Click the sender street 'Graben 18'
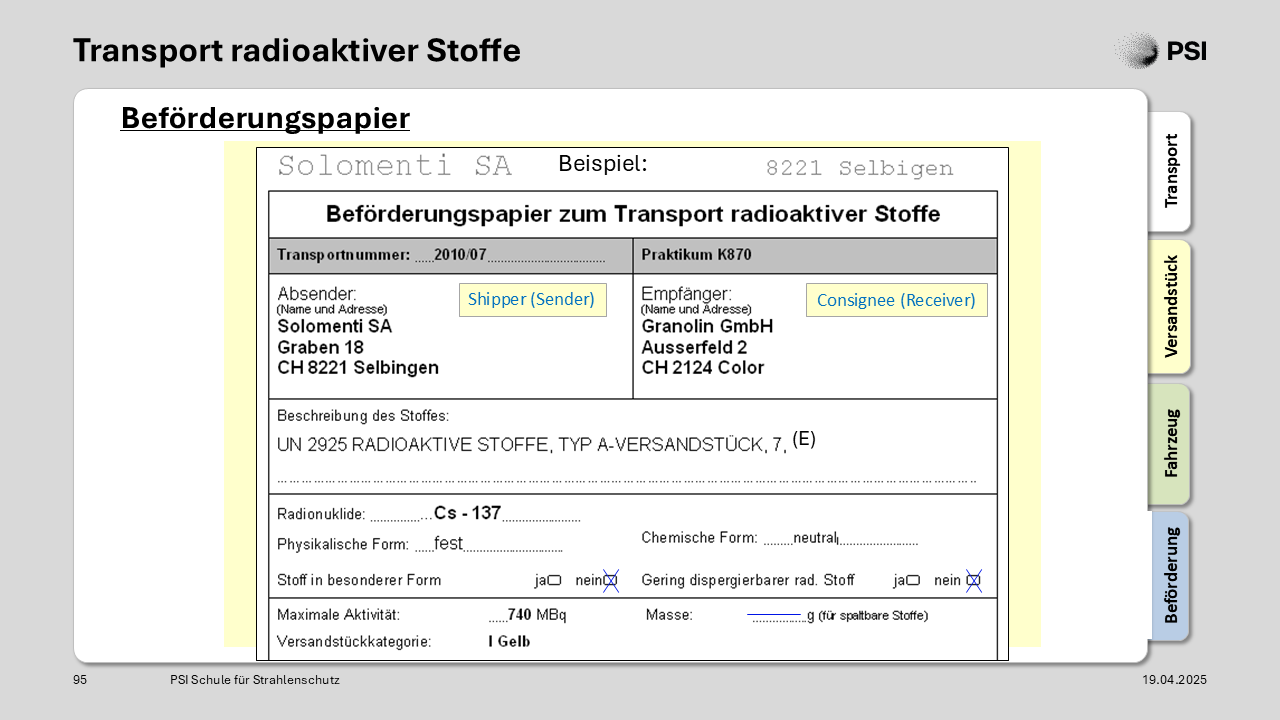Viewport: 1280px width, 720px height. tap(320, 348)
